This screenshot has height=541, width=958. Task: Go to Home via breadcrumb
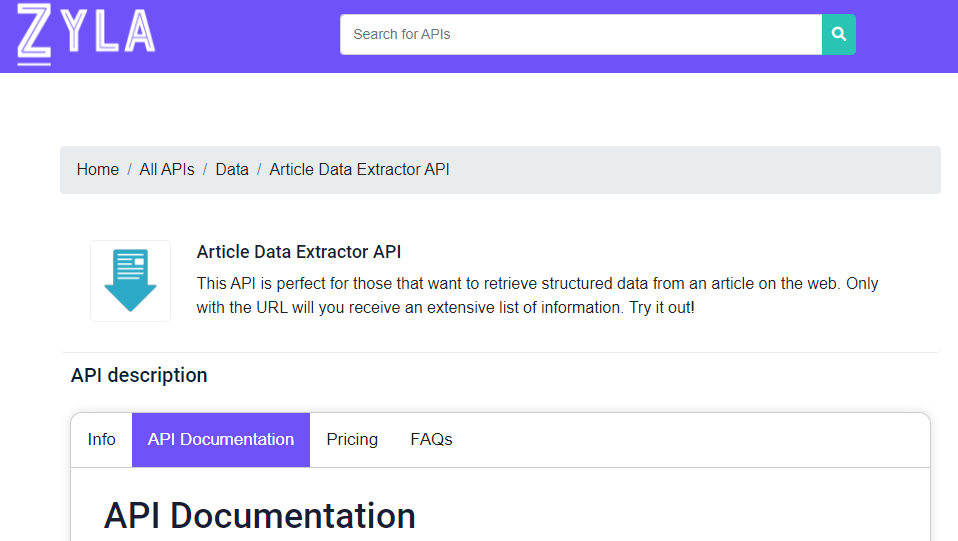tap(98, 169)
